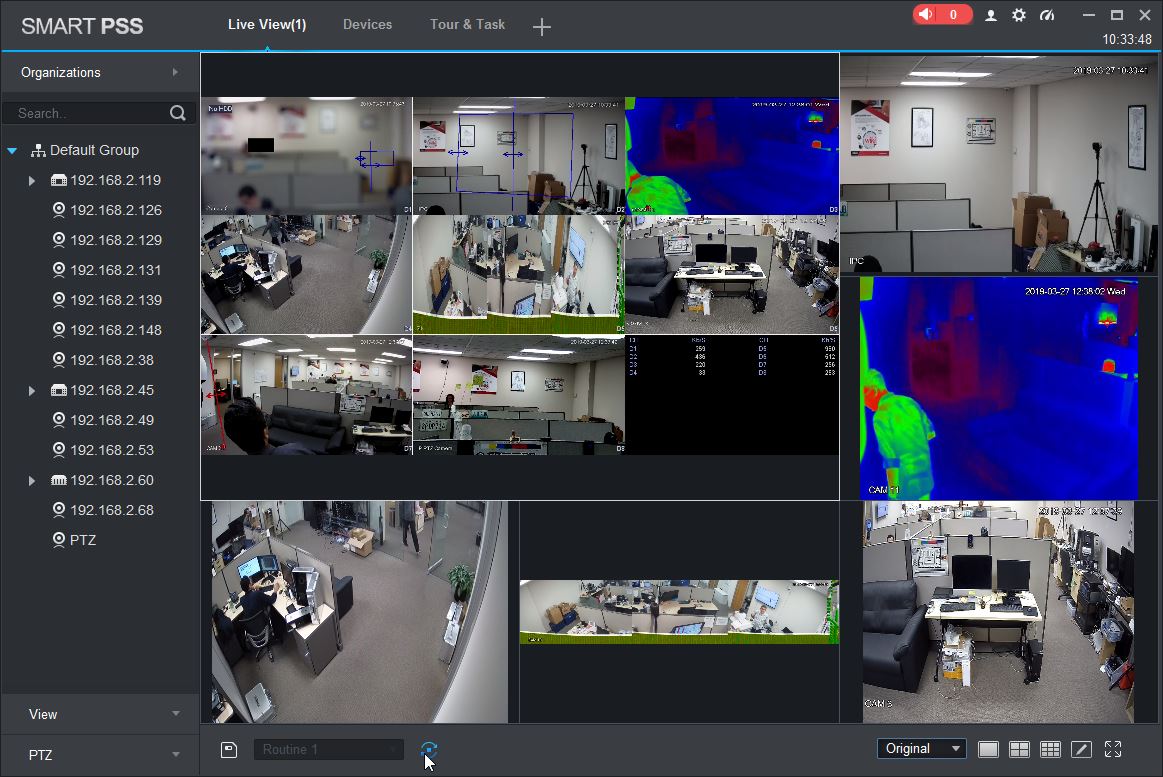
Task: Click the device Search field
Action: pyautogui.click(x=90, y=113)
